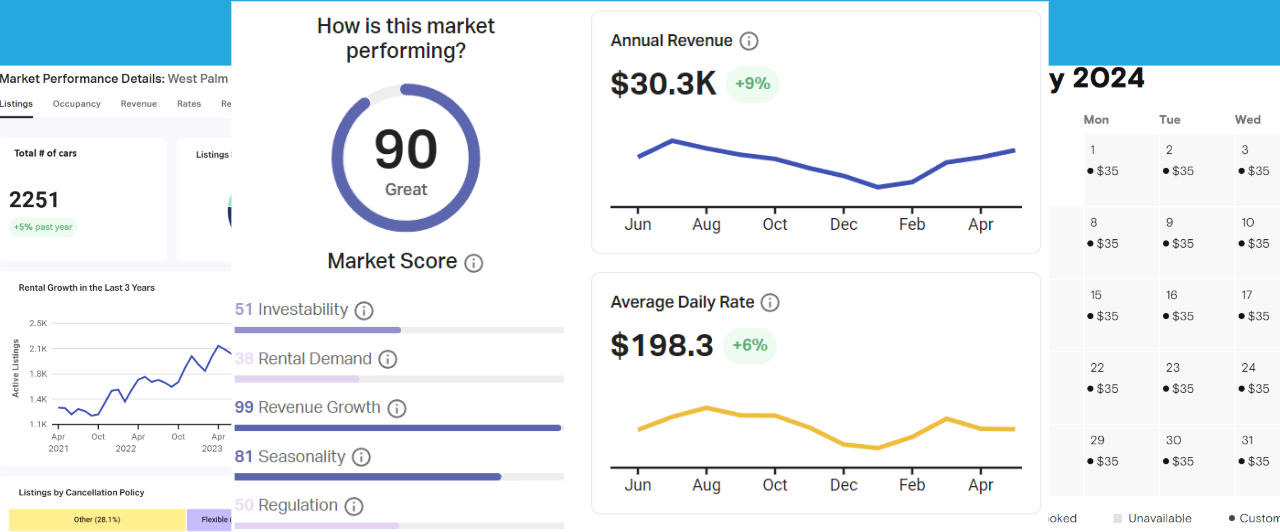Click the +5% past year badge
This screenshot has width=1280, height=532.
coord(43,227)
